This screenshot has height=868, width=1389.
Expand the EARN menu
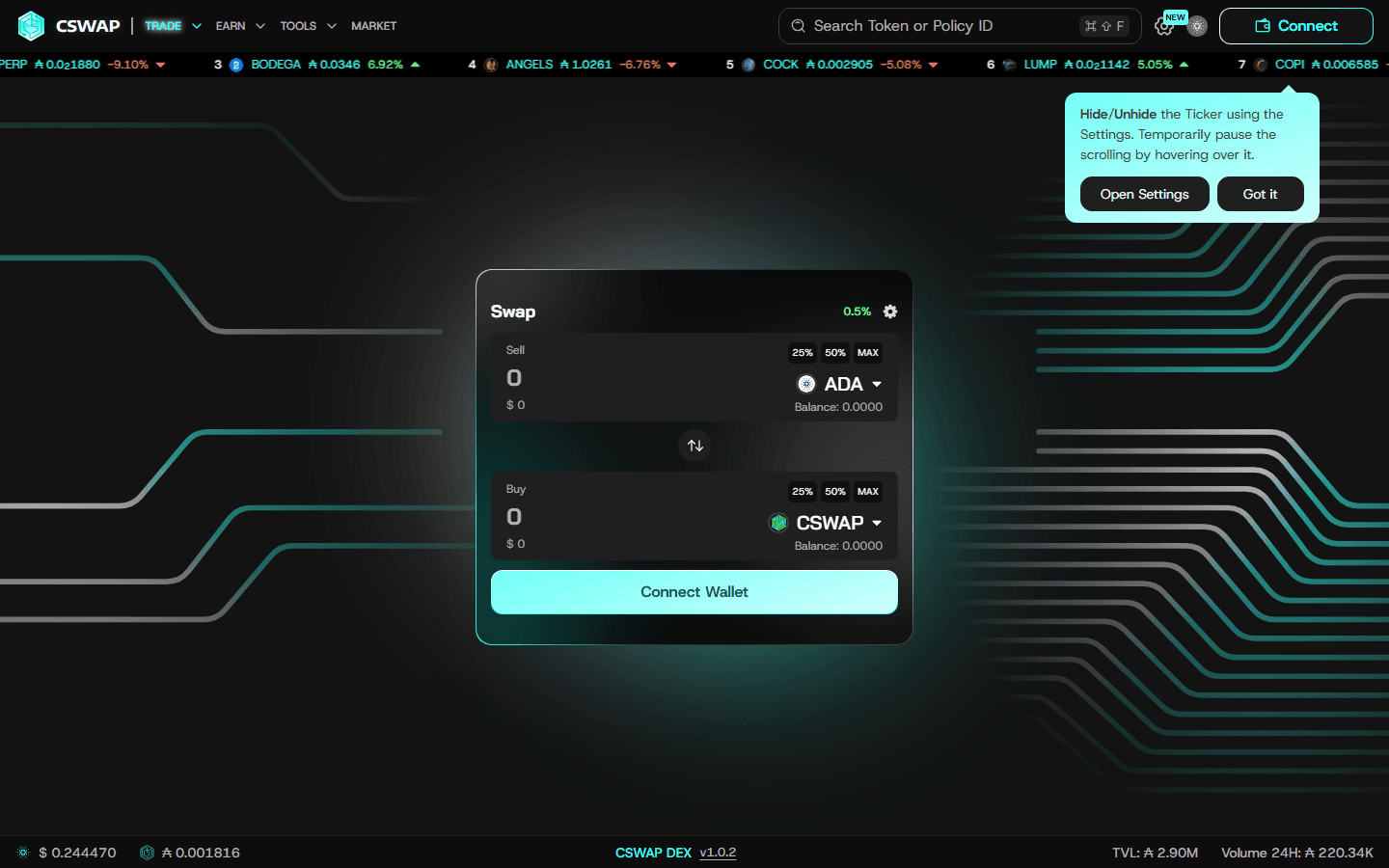240,26
